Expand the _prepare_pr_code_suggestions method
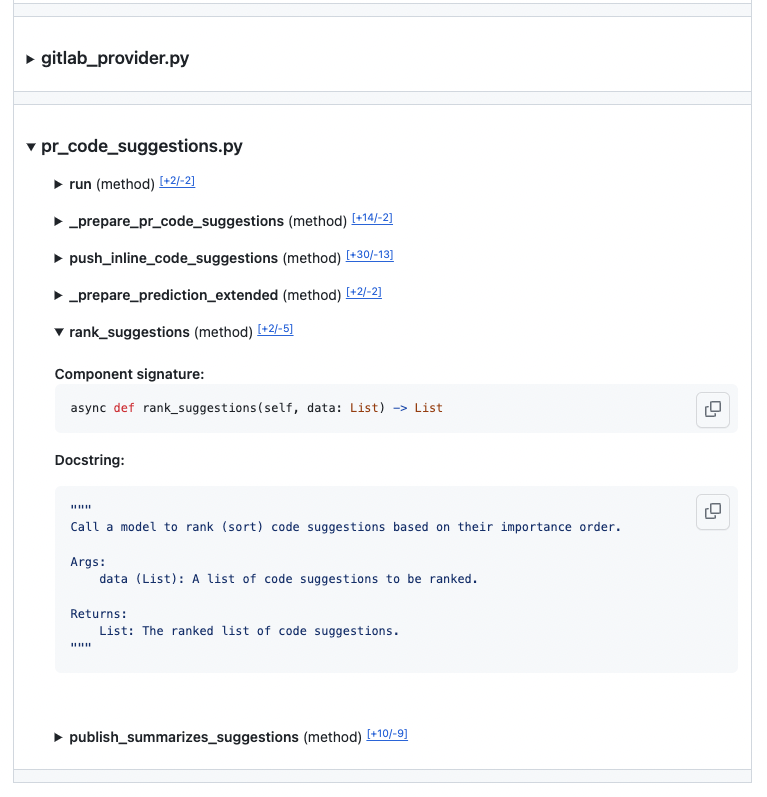The image size is (767, 797). tap(59, 221)
